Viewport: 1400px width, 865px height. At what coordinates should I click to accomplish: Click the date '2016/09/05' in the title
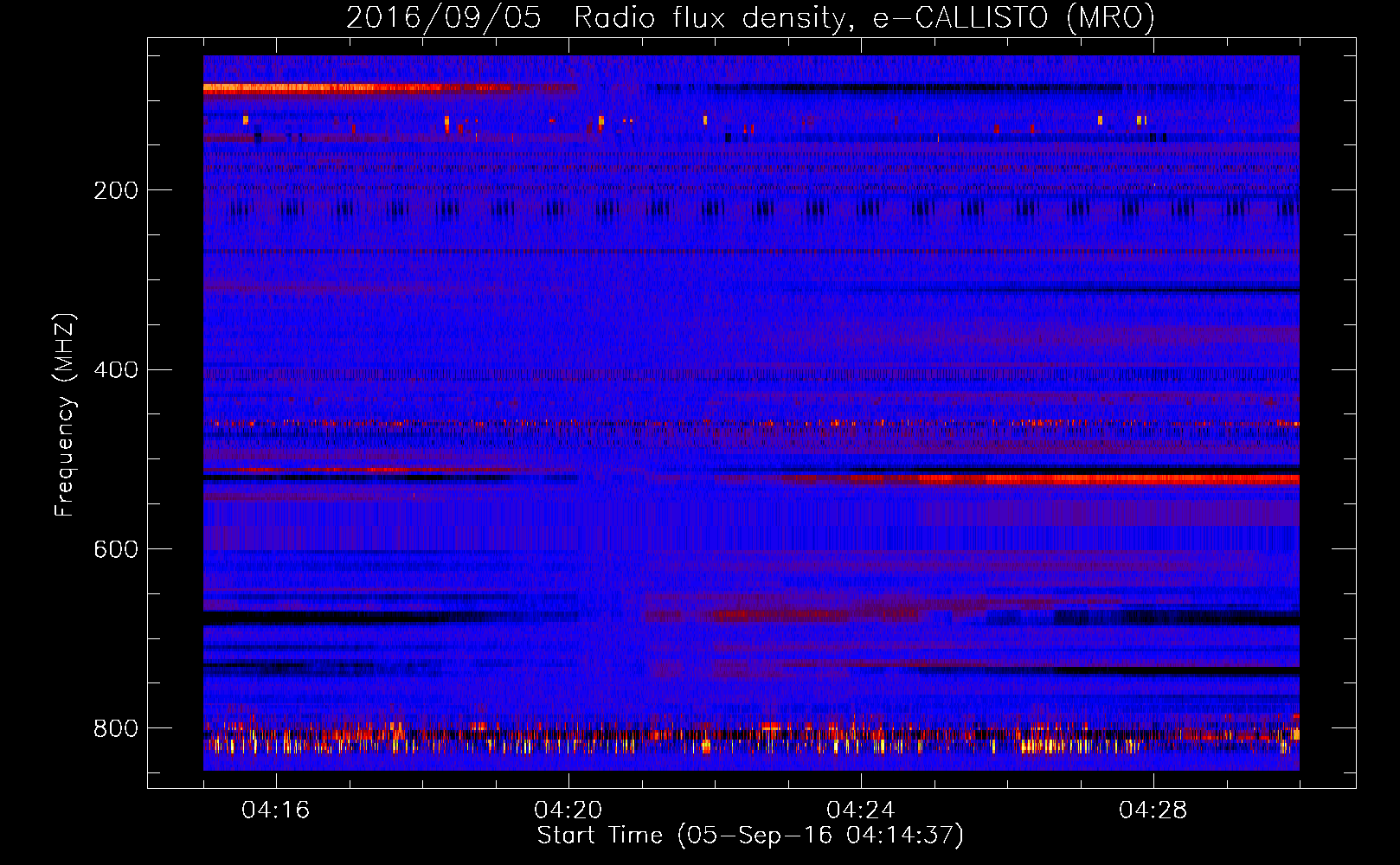click(x=444, y=17)
